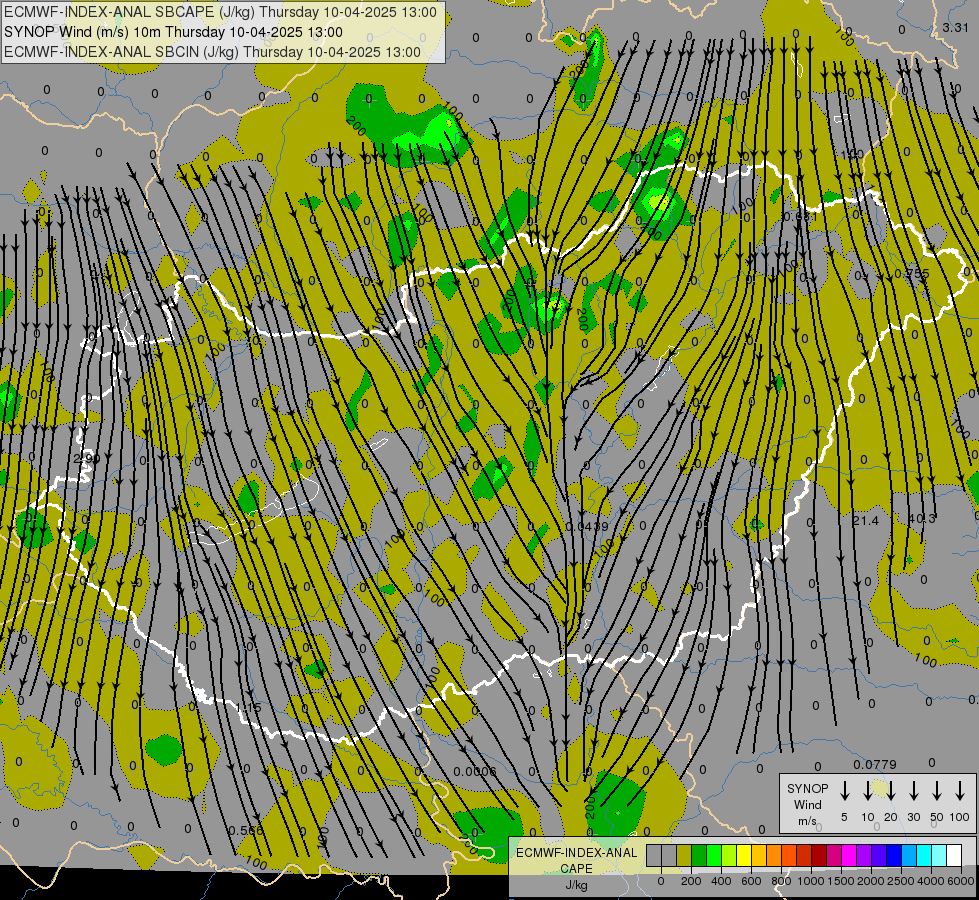Click the '6000' tick on CAPE scale

(x=961, y=881)
